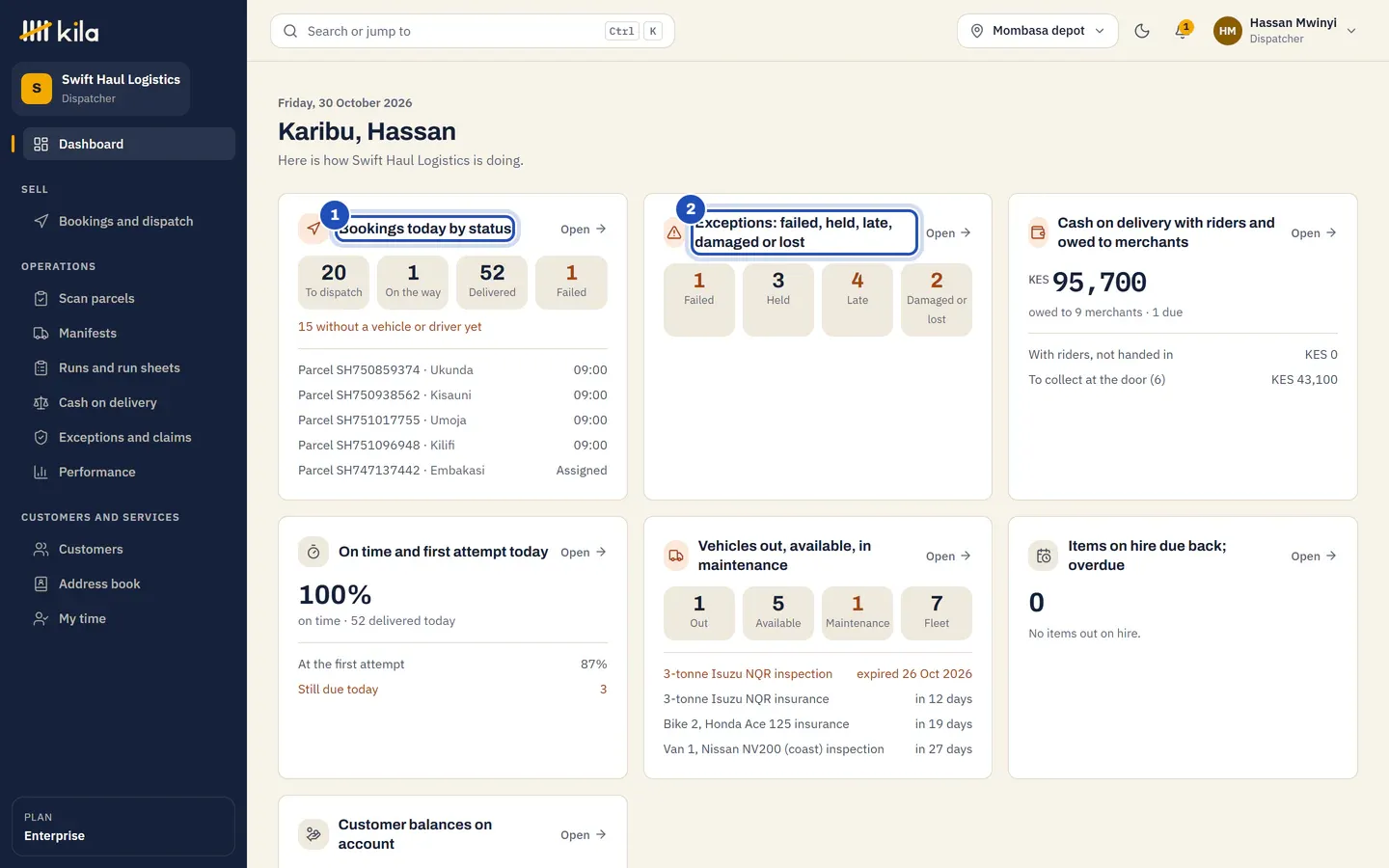Viewport: 1389px width, 868px height.
Task: Open the Mombasa depot selector
Action: pos(1038,31)
